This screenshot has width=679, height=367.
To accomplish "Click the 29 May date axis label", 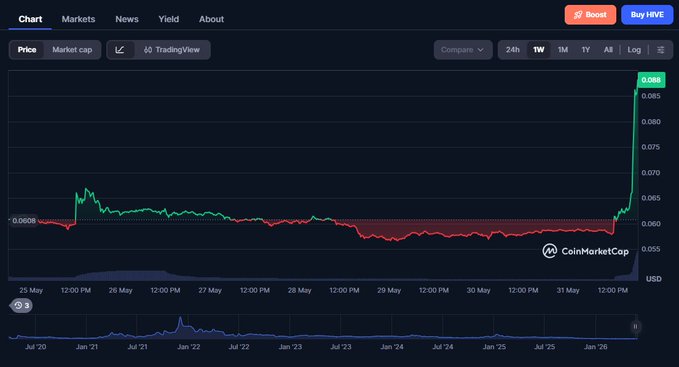I will pyautogui.click(x=389, y=290).
